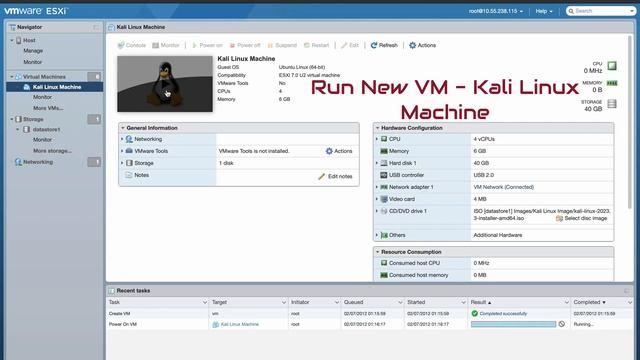This screenshot has height=360, width=640.
Task: Click Power off in the toolbar
Action: point(245,45)
